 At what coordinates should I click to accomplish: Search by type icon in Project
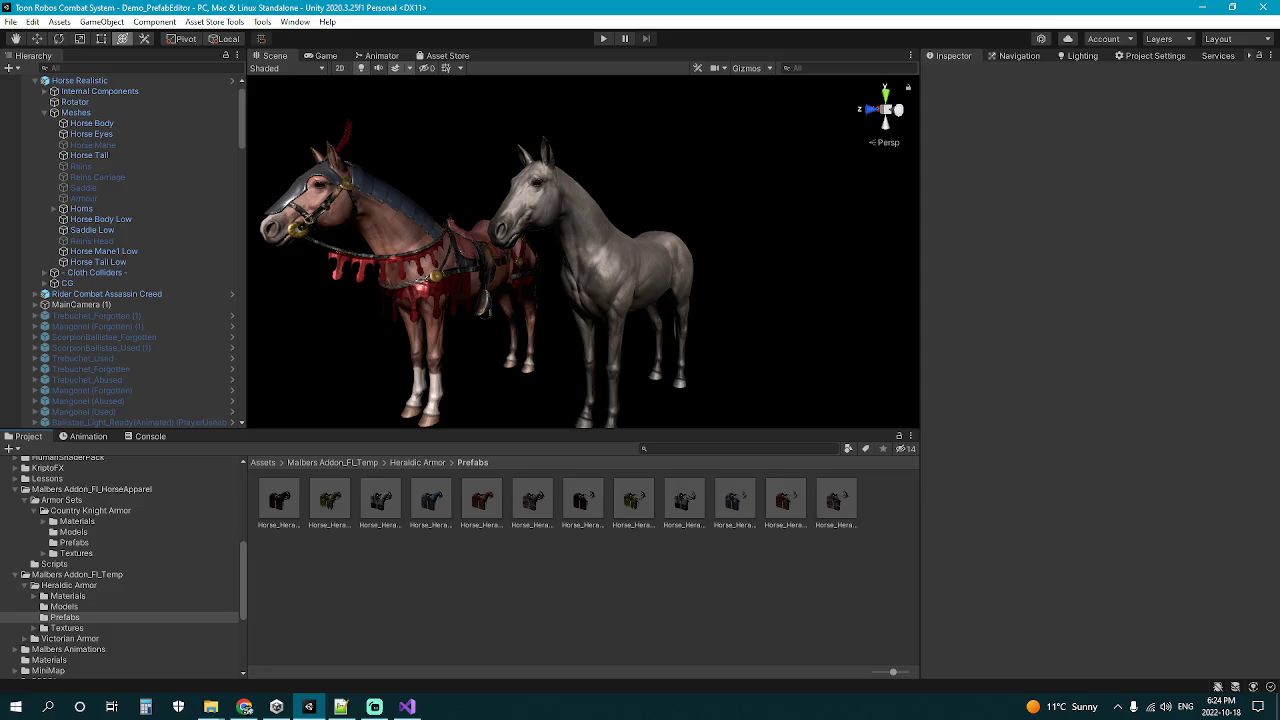(x=848, y=449)
